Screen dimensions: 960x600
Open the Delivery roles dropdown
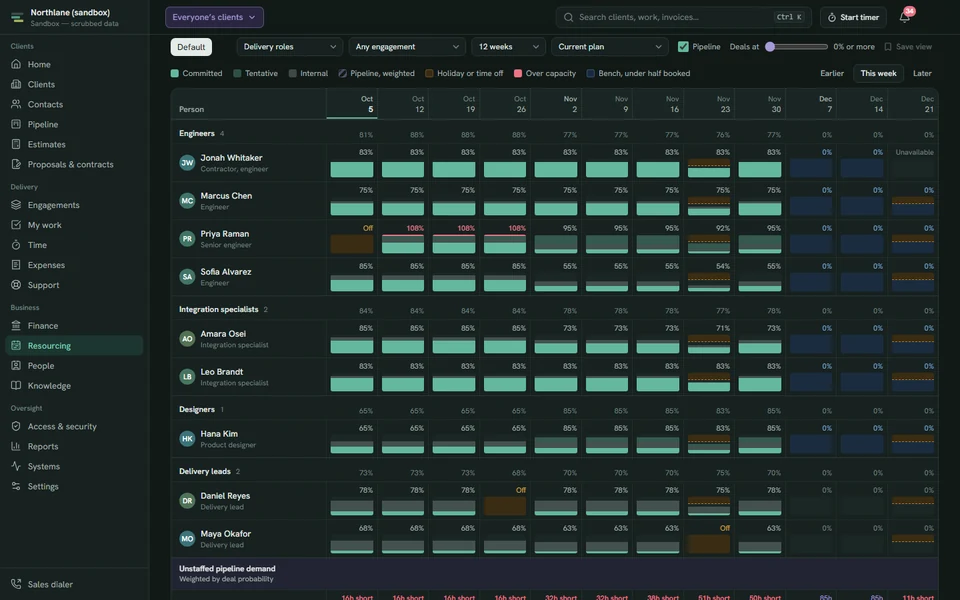pyautogui.click(x=290, y=47)
